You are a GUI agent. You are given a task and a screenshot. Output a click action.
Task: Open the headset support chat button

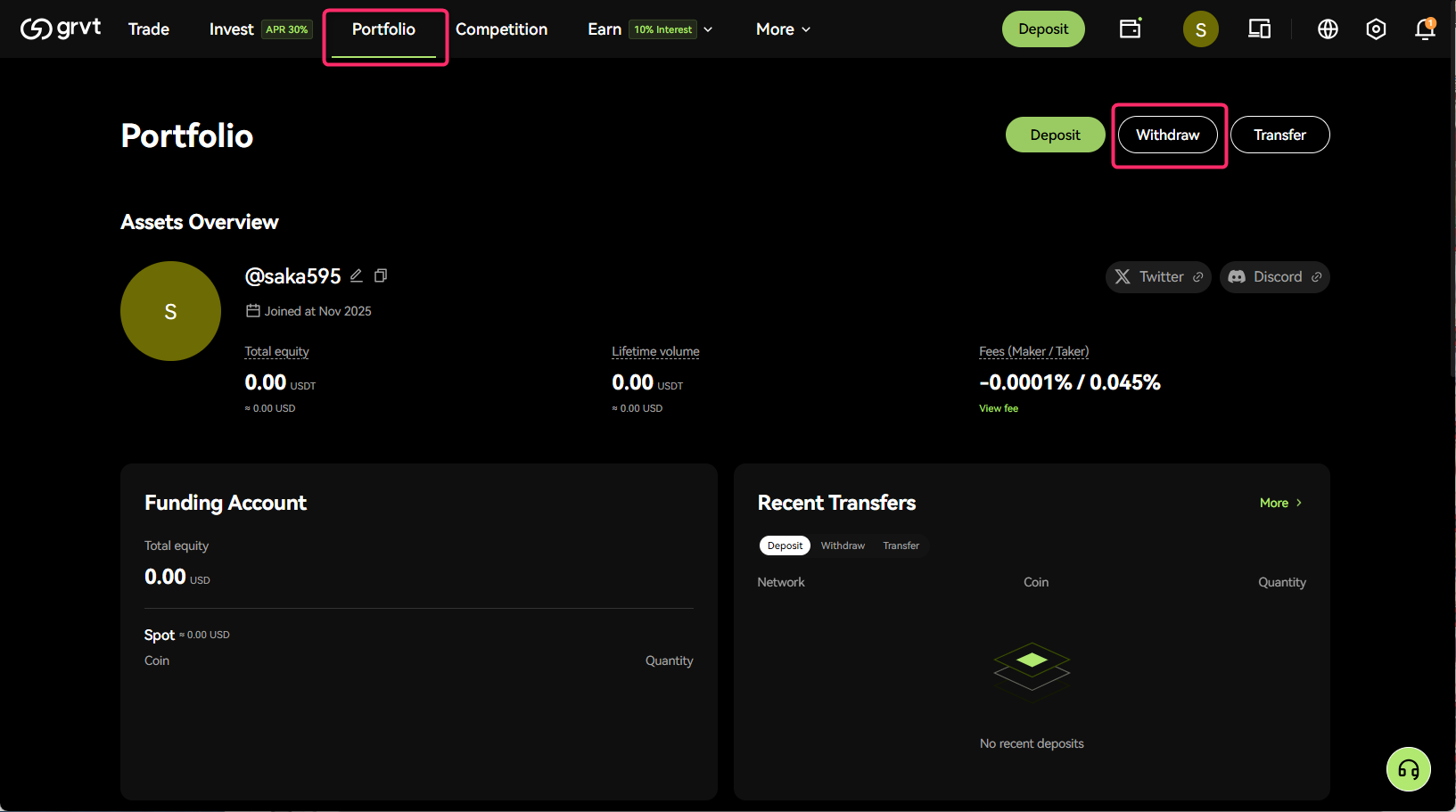tap(1408, 769)
